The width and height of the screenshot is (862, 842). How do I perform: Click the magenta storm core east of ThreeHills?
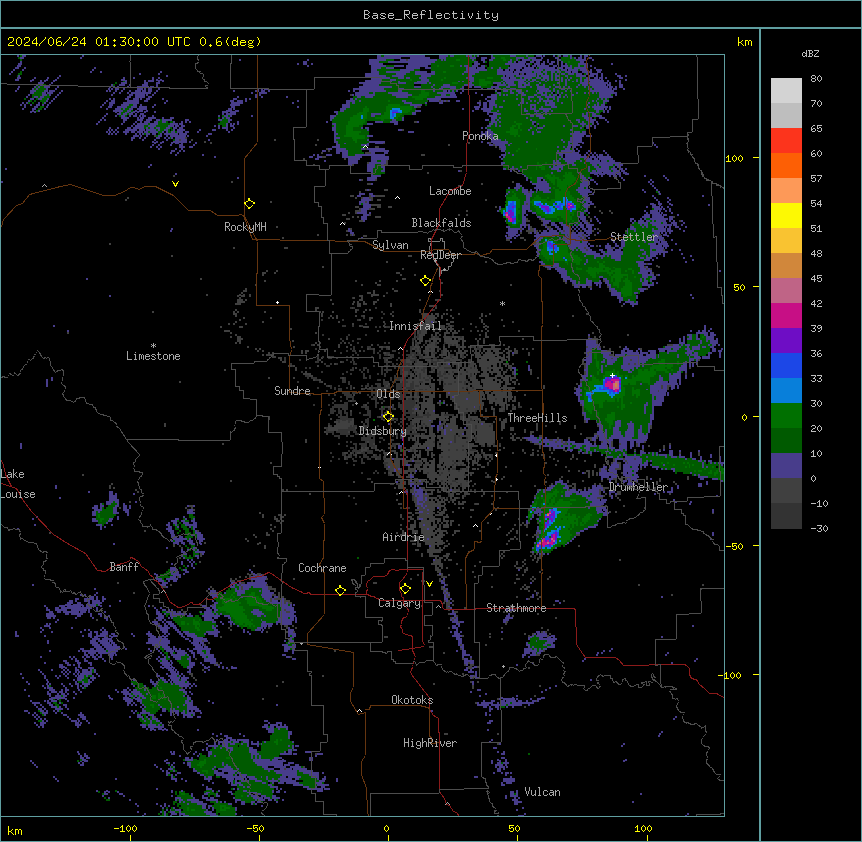pos(612,384)
